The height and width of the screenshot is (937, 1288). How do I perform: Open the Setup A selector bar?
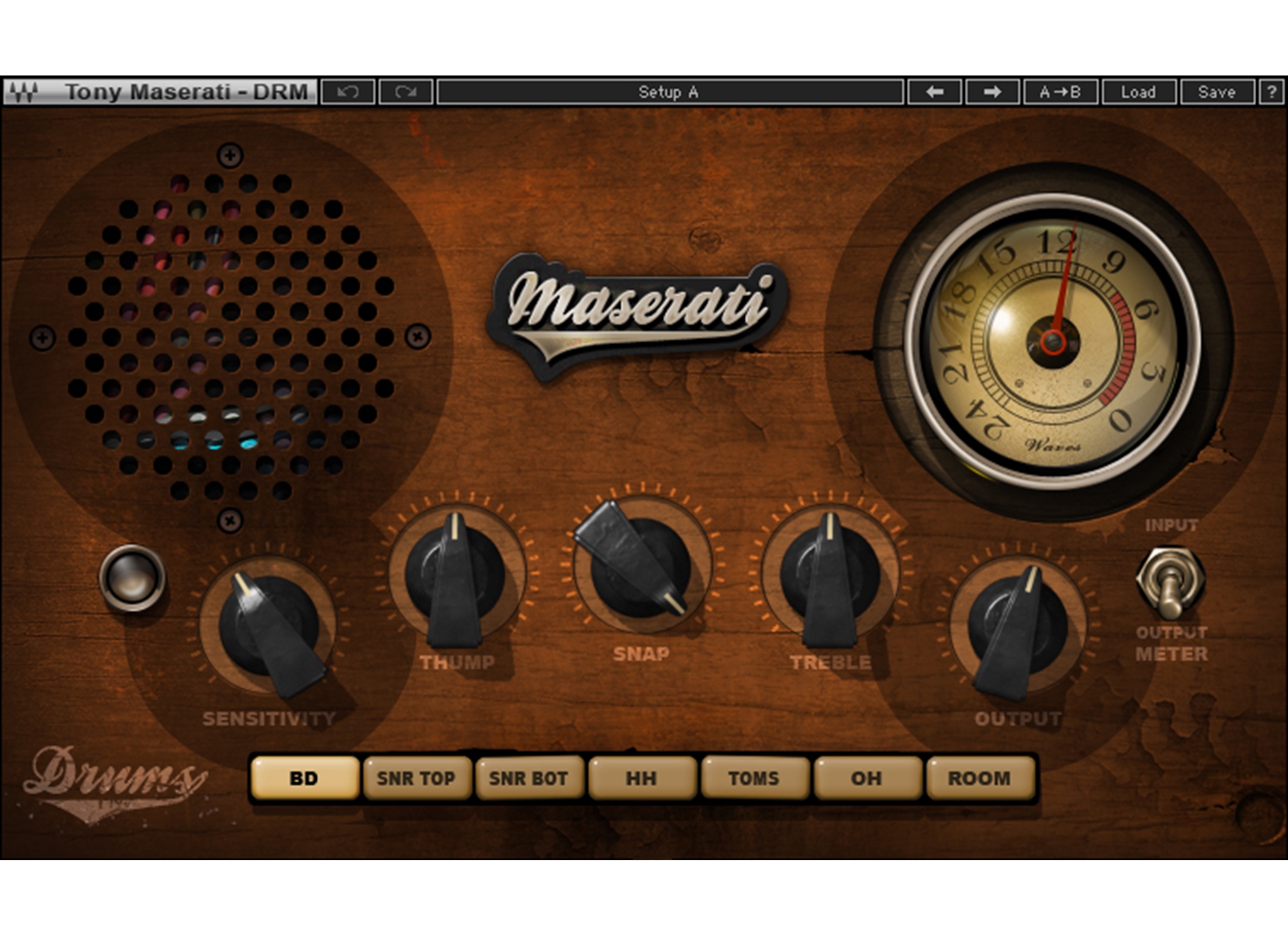670,92
